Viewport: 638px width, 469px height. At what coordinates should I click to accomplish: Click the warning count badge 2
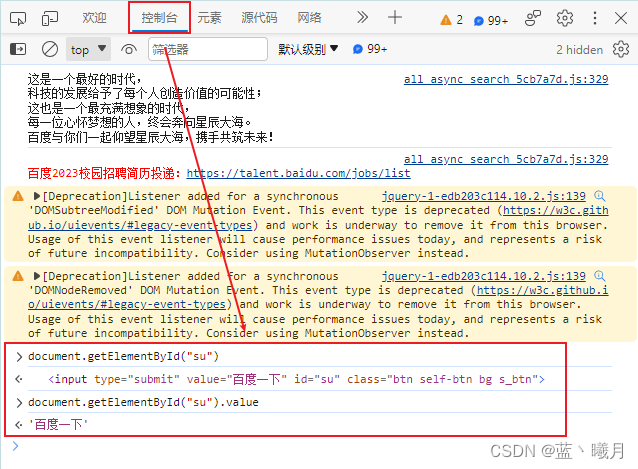(x=452, y=20)
